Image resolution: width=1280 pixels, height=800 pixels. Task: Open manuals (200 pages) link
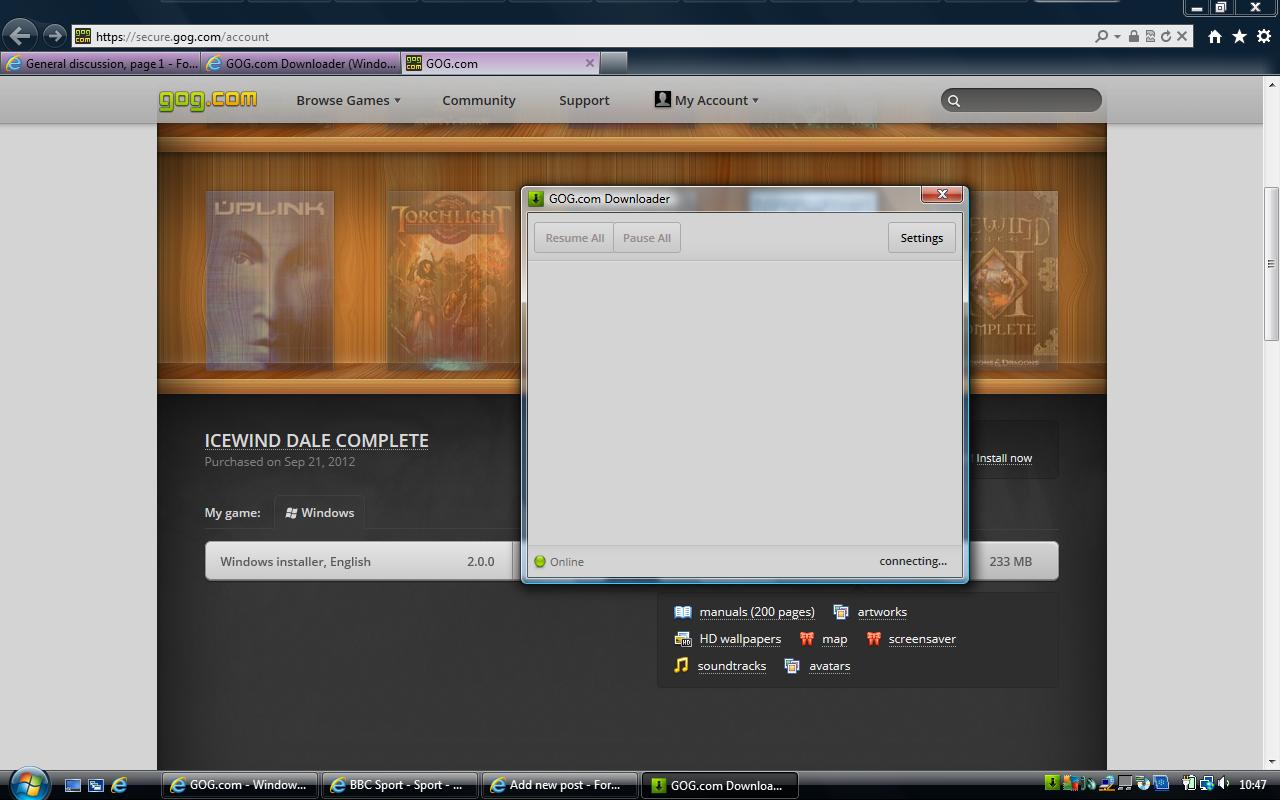pyautogui.click(x=757, y=612)
